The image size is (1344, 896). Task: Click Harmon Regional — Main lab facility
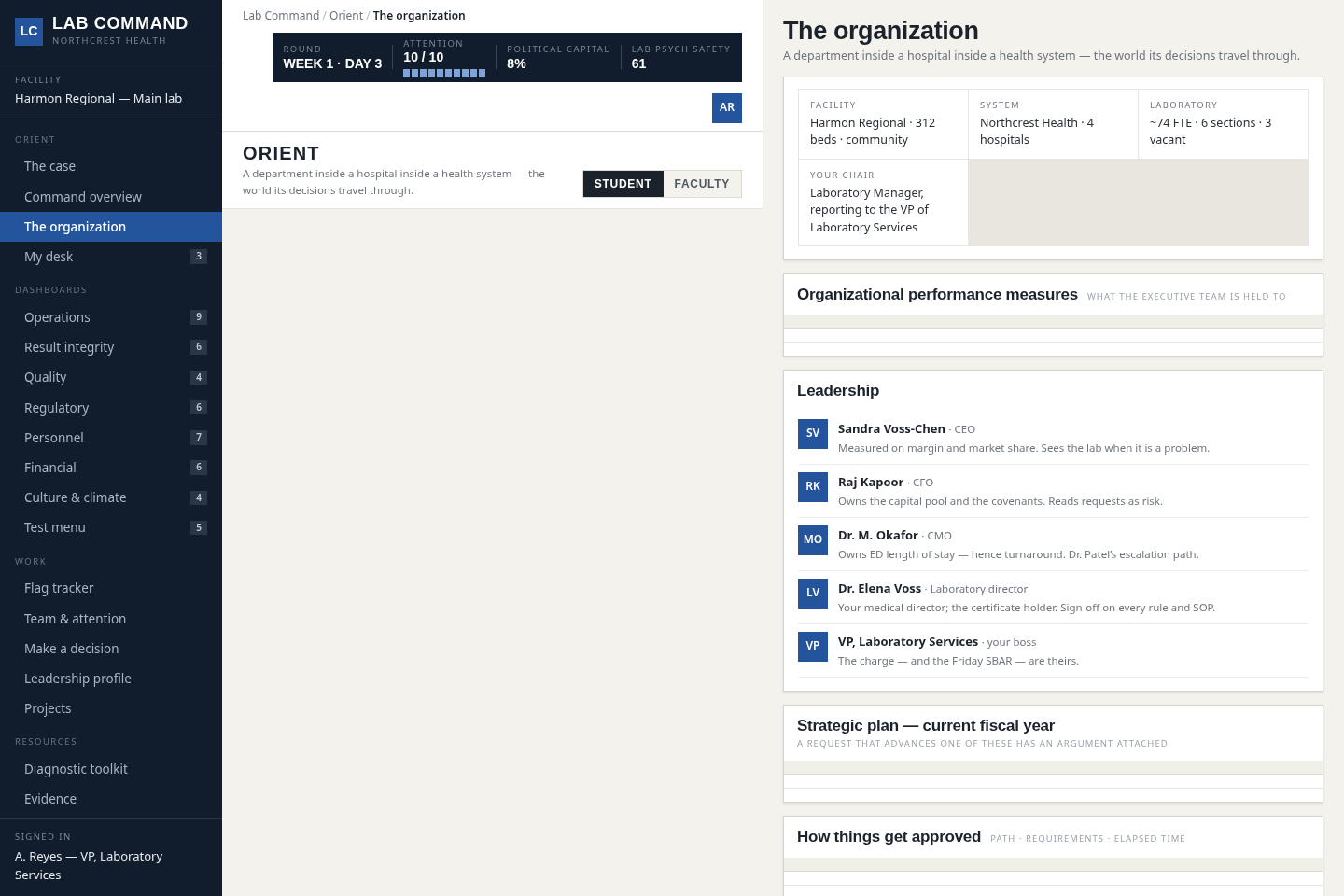[98, 99]
